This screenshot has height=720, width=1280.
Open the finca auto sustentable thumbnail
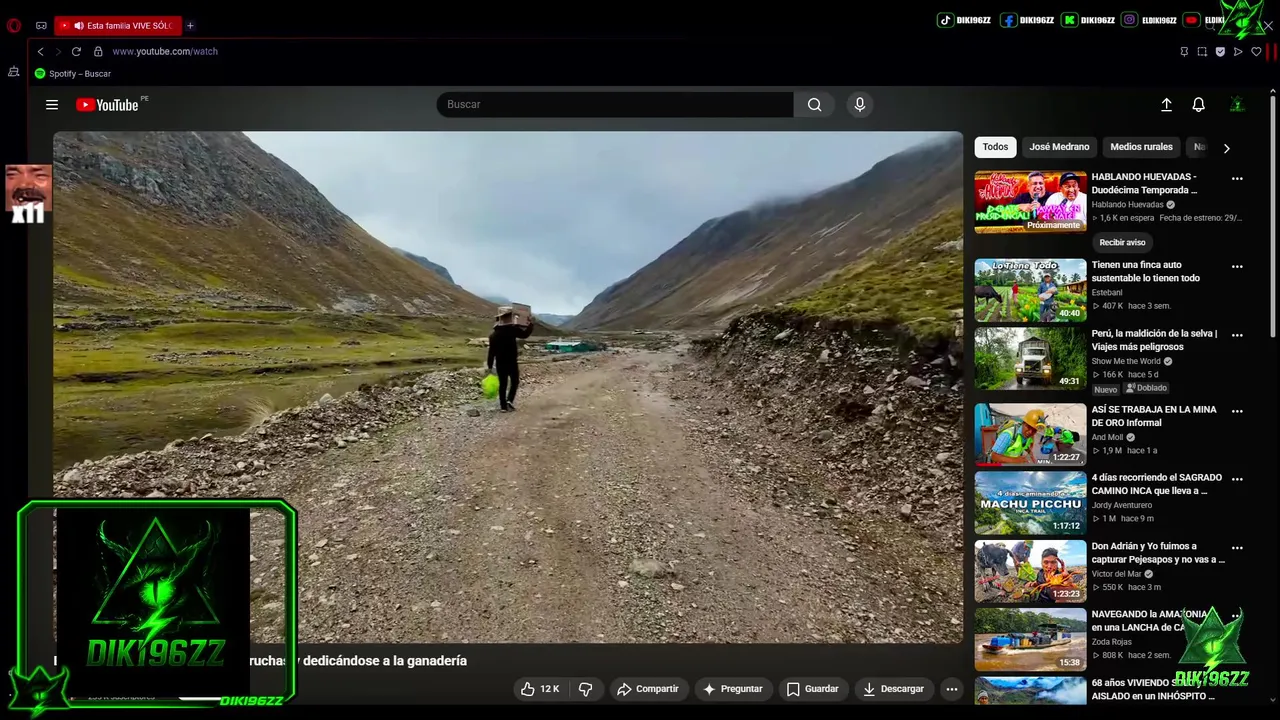tap(1030, 290)
